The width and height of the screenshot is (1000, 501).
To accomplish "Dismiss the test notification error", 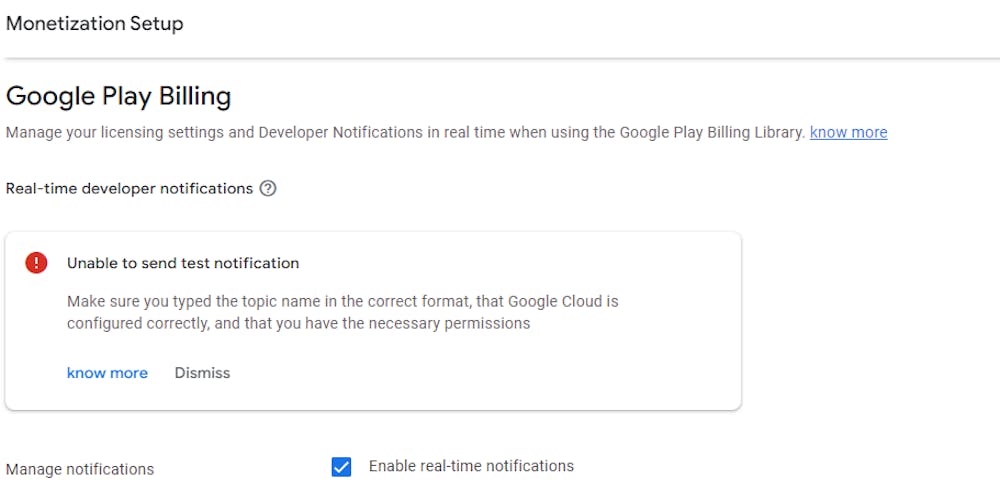I will (202, 373).
